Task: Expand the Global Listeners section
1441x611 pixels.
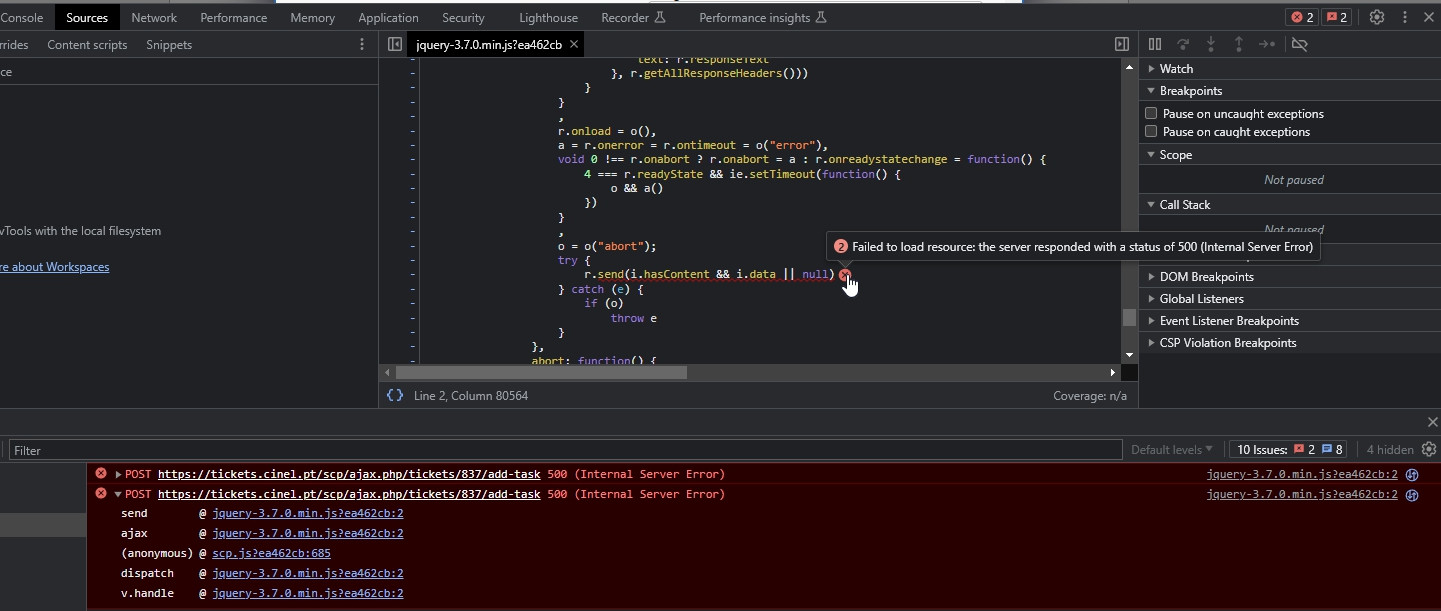Action: 1290,299
